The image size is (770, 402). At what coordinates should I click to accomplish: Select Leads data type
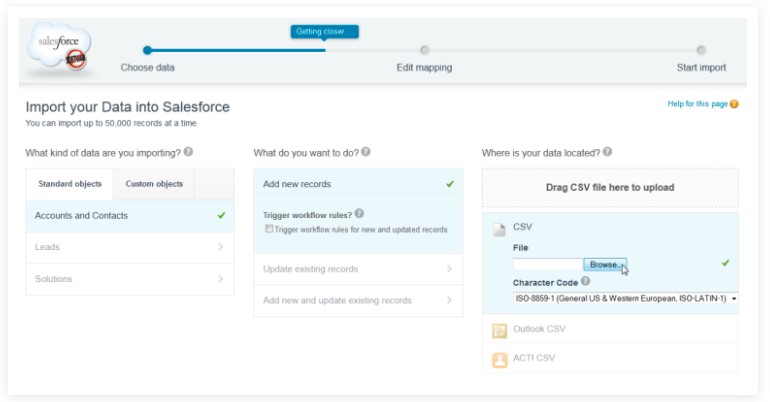pyautogui.click(x=130, y=247)
